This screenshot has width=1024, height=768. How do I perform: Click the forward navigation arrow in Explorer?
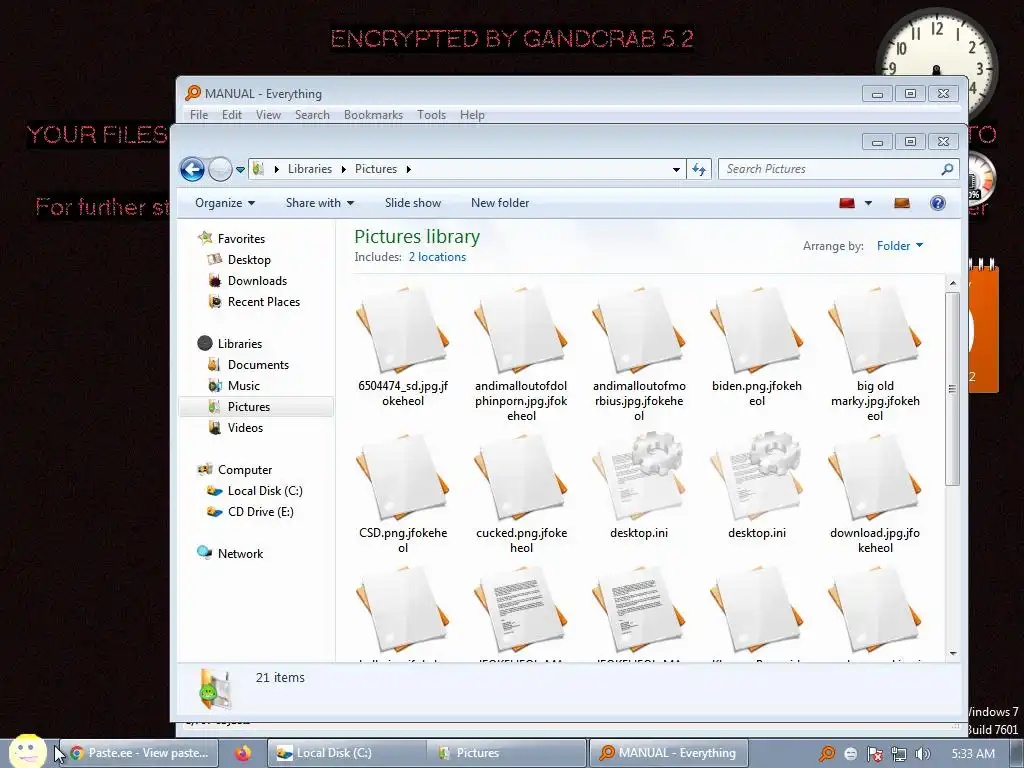[x=220, y=170]
